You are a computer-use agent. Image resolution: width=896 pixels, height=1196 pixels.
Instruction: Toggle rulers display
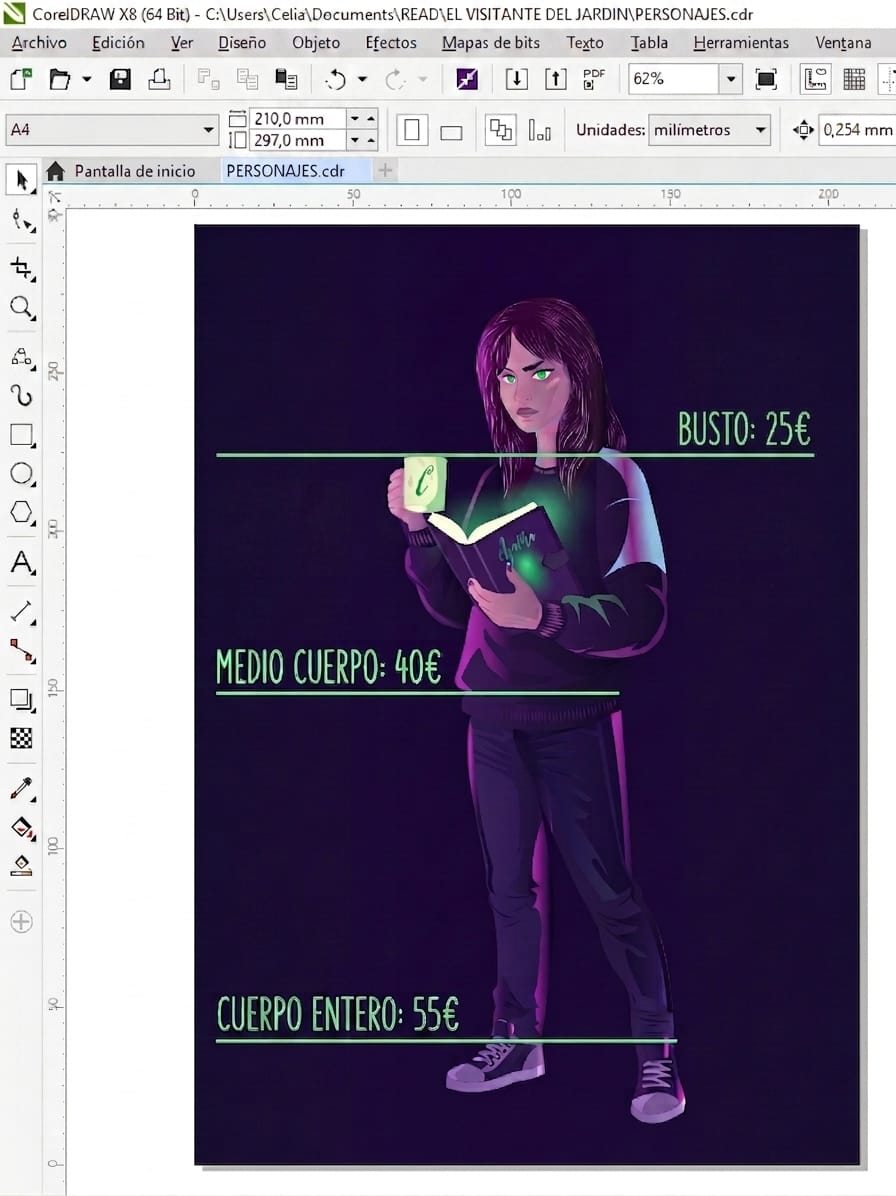815,79
